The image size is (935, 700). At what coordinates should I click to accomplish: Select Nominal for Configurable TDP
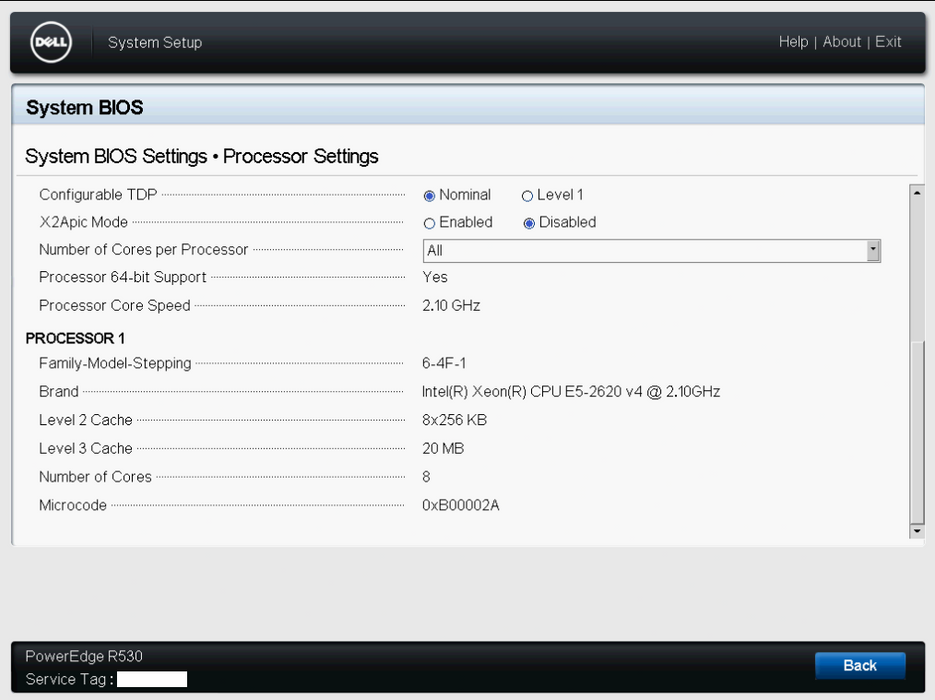pyautogui.click(x=429, y=196)
